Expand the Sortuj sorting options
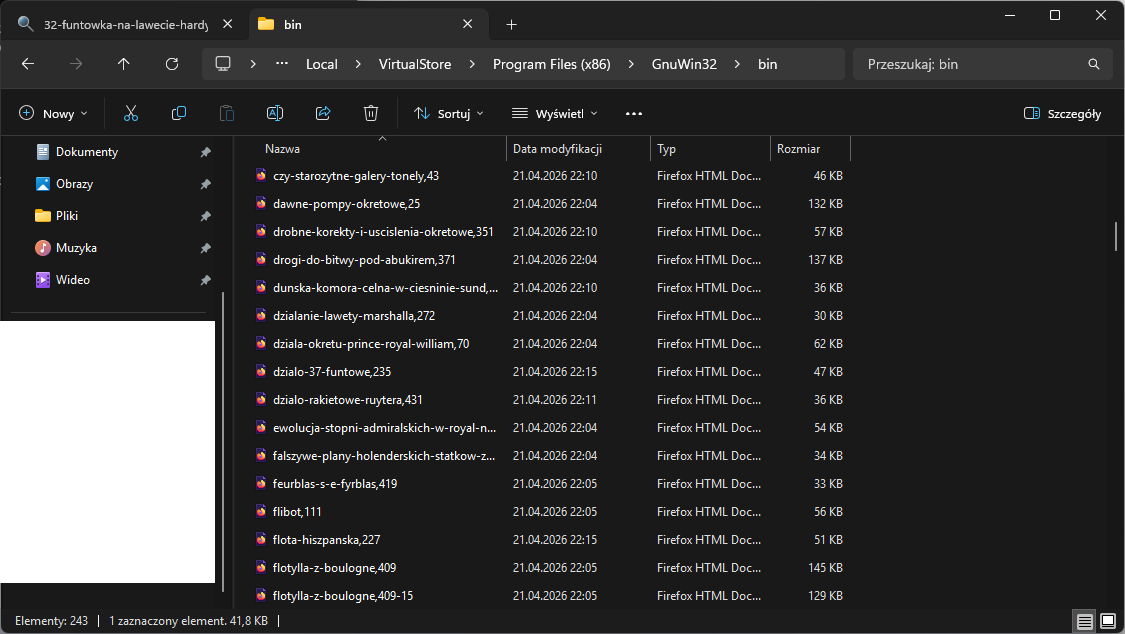1125x634 pixels. click(x=449, y=114)
